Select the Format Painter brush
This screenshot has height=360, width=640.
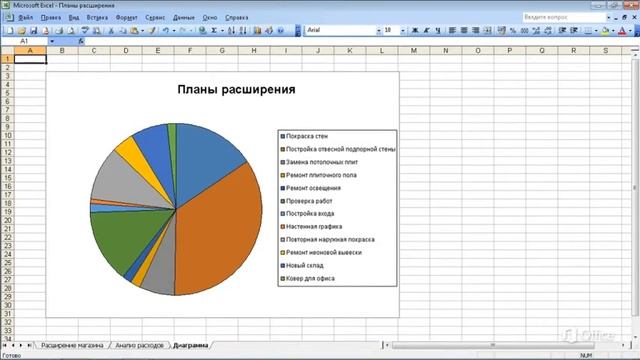(x=152, y=30)
